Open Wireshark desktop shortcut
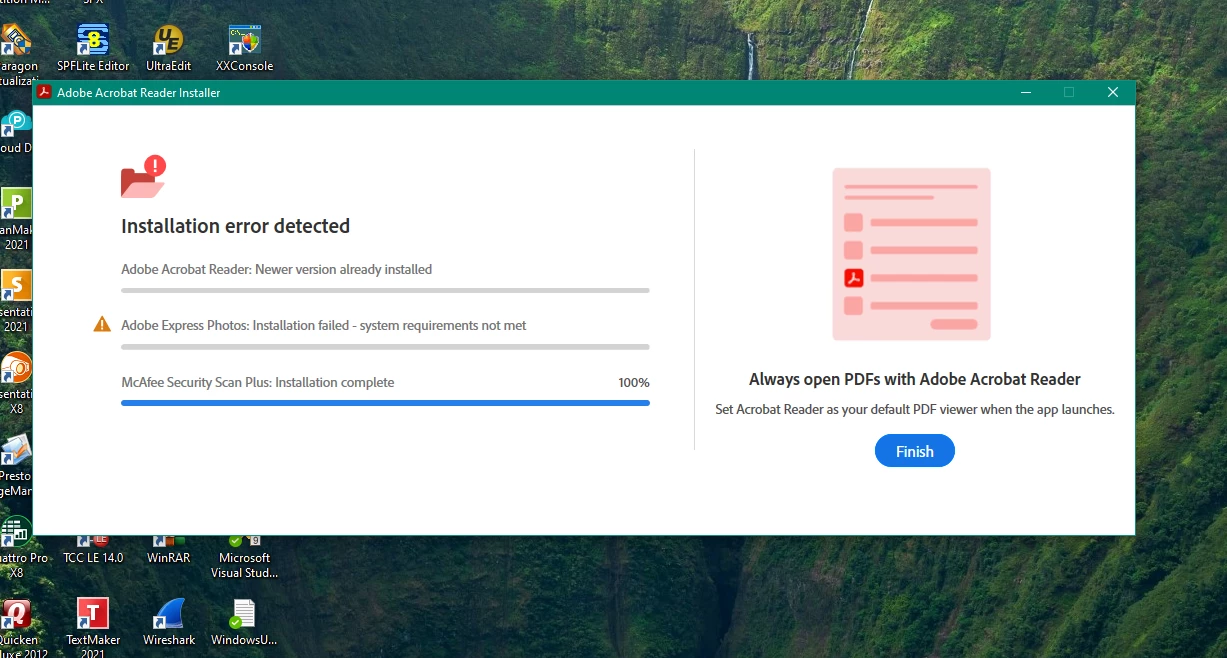The image size is (1227, 658). coord(168,622)
